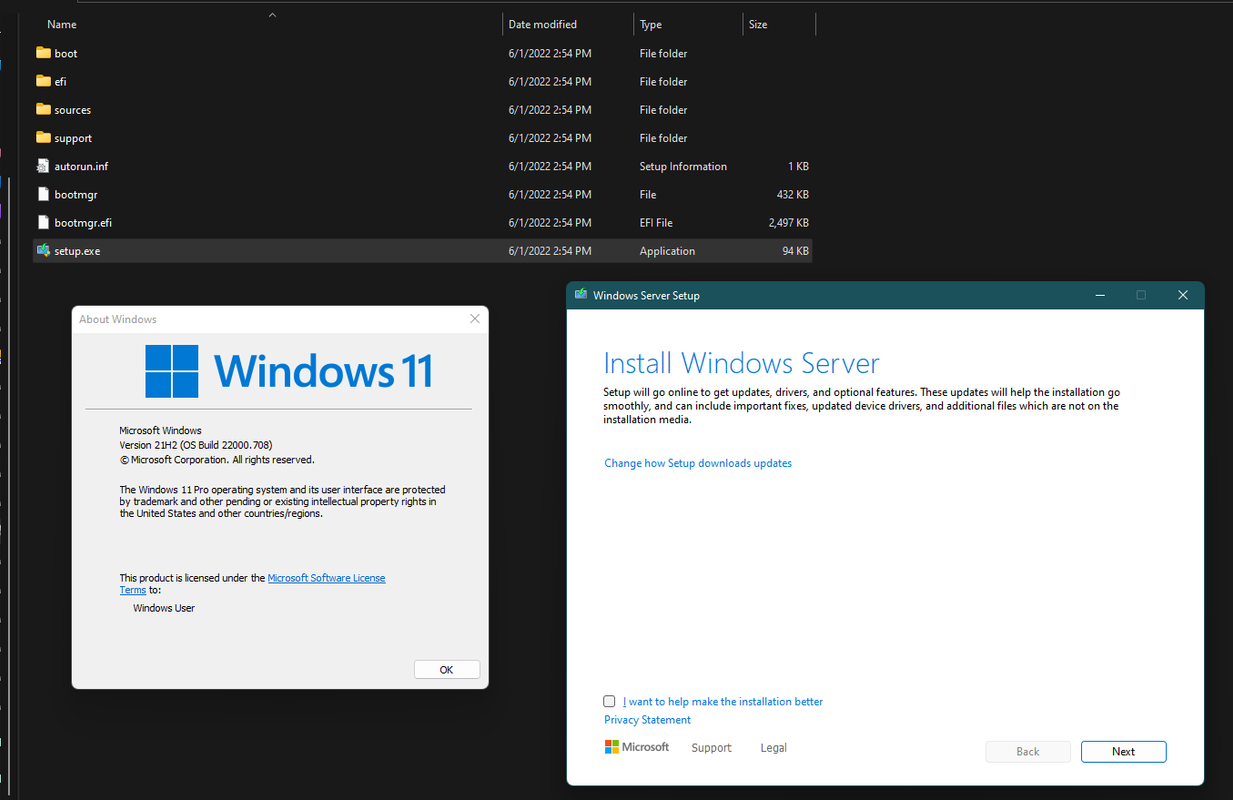Open 'Change how Setup downloads updates' link
Screen dimensions: 1233x800
pos(698,463)
